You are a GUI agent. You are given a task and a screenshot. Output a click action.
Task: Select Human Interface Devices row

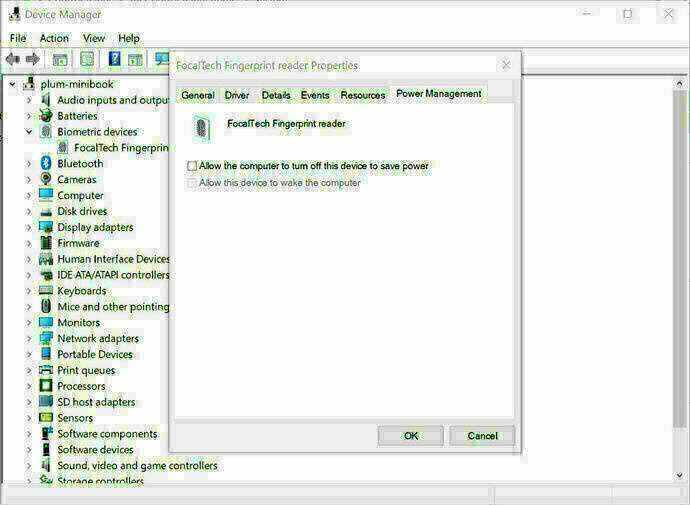114,259
